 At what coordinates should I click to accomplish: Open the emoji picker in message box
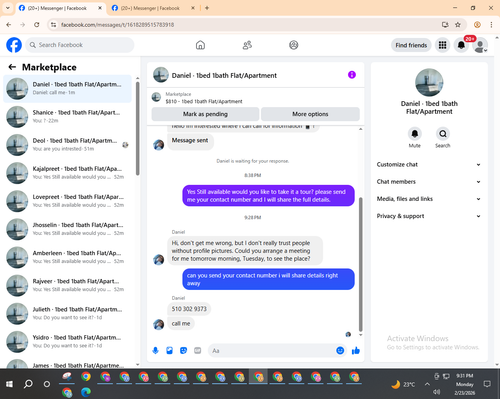pos(340,350)
